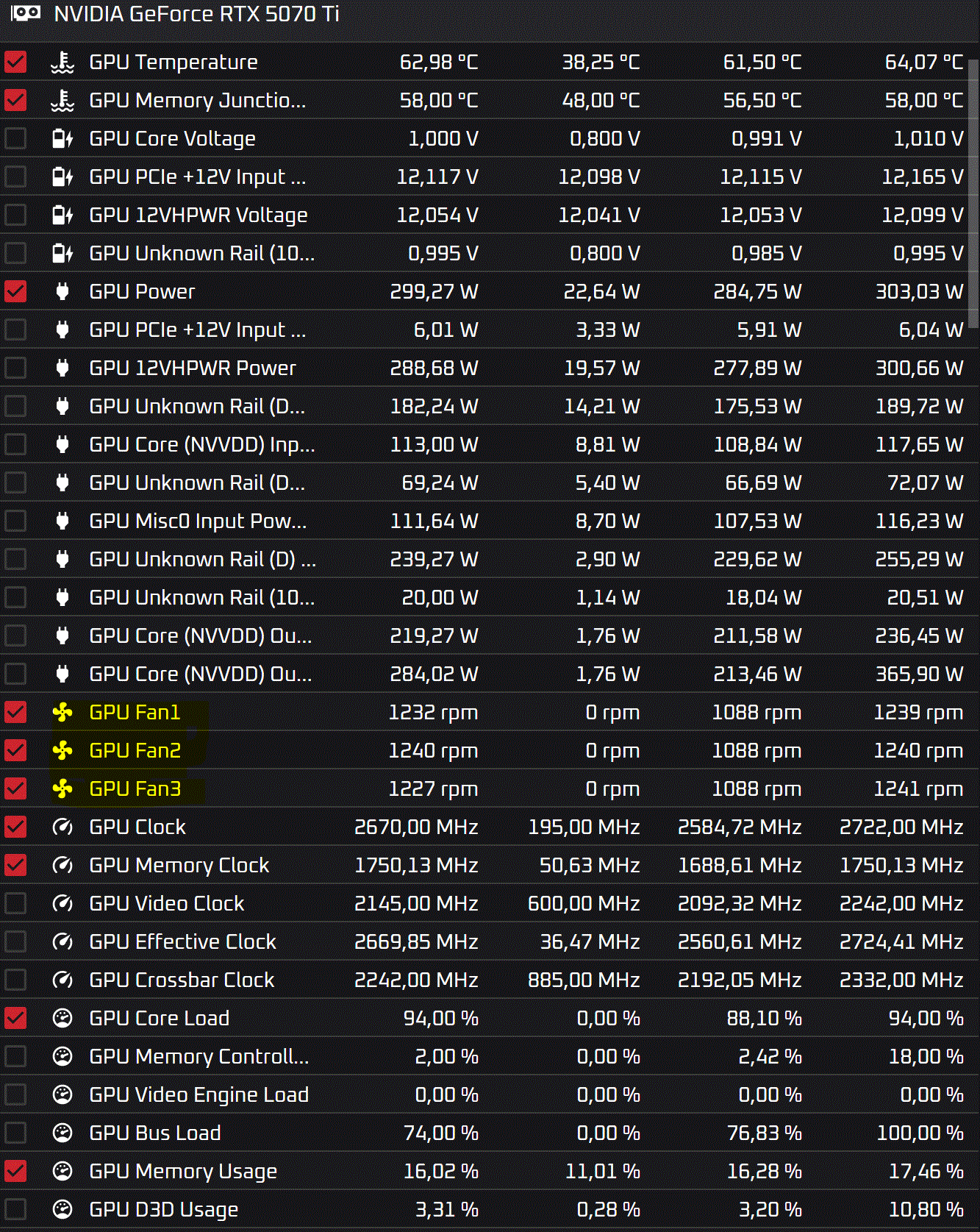The height and width of the screenshot is (1232, 980).
Task: Click the load dial icon for GPU D3D Usage
Action: [x=62, y=1209]
